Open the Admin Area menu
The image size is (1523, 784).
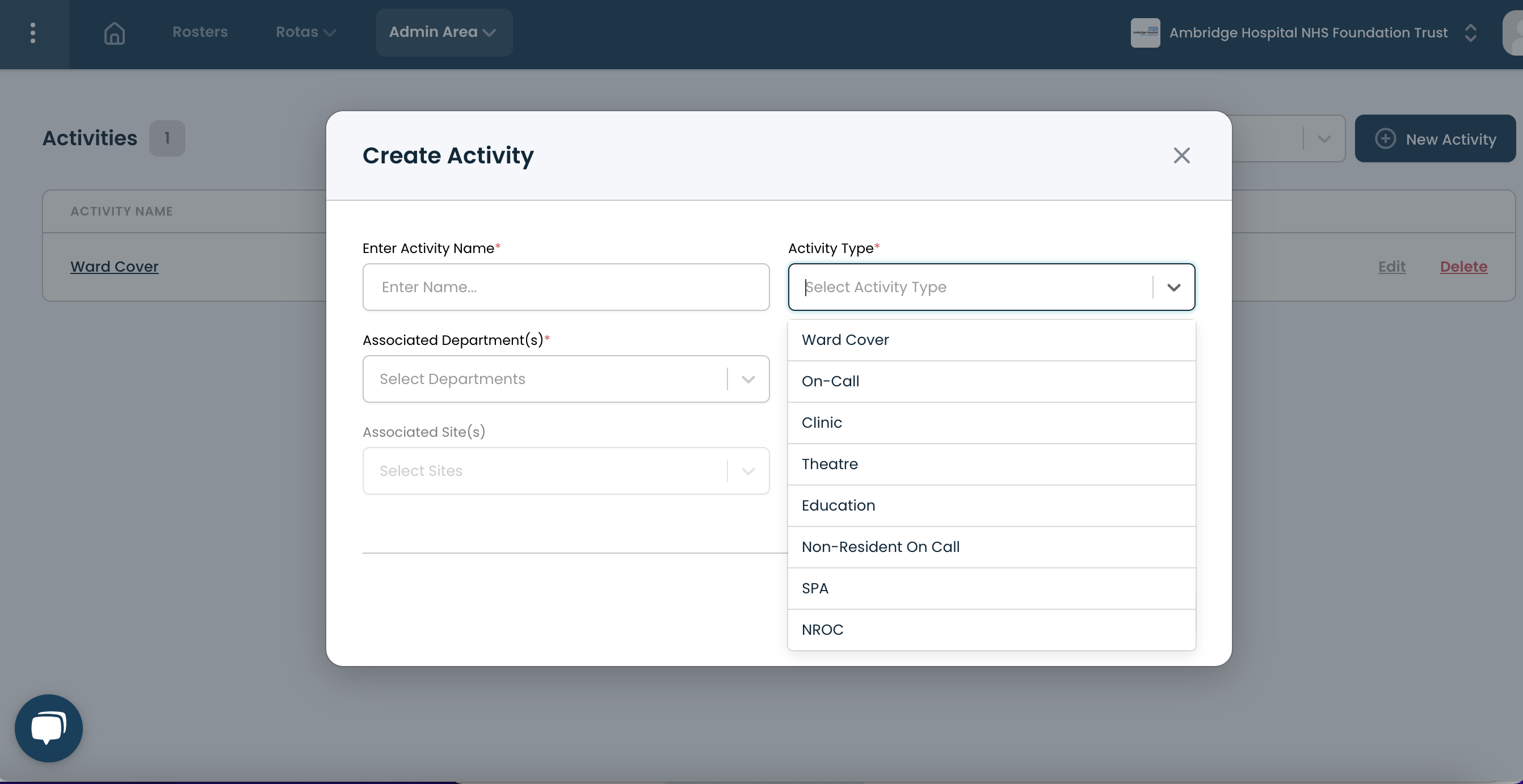pyautogui.click(x=443, y=32)
